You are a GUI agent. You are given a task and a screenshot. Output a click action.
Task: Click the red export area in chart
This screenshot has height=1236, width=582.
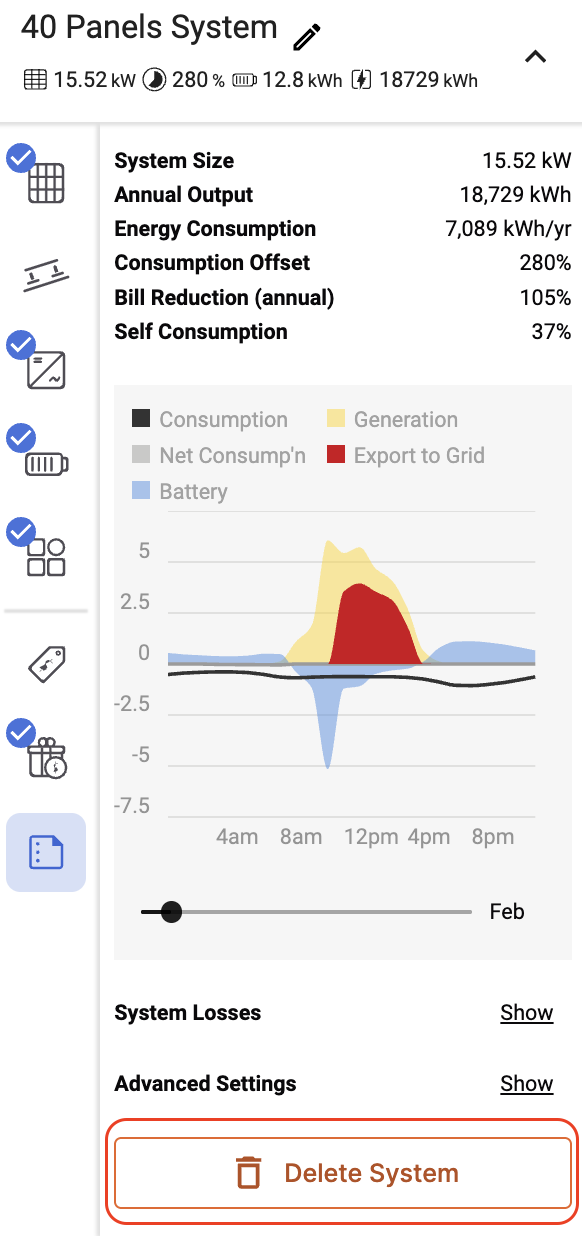click(x=370, y=630)
